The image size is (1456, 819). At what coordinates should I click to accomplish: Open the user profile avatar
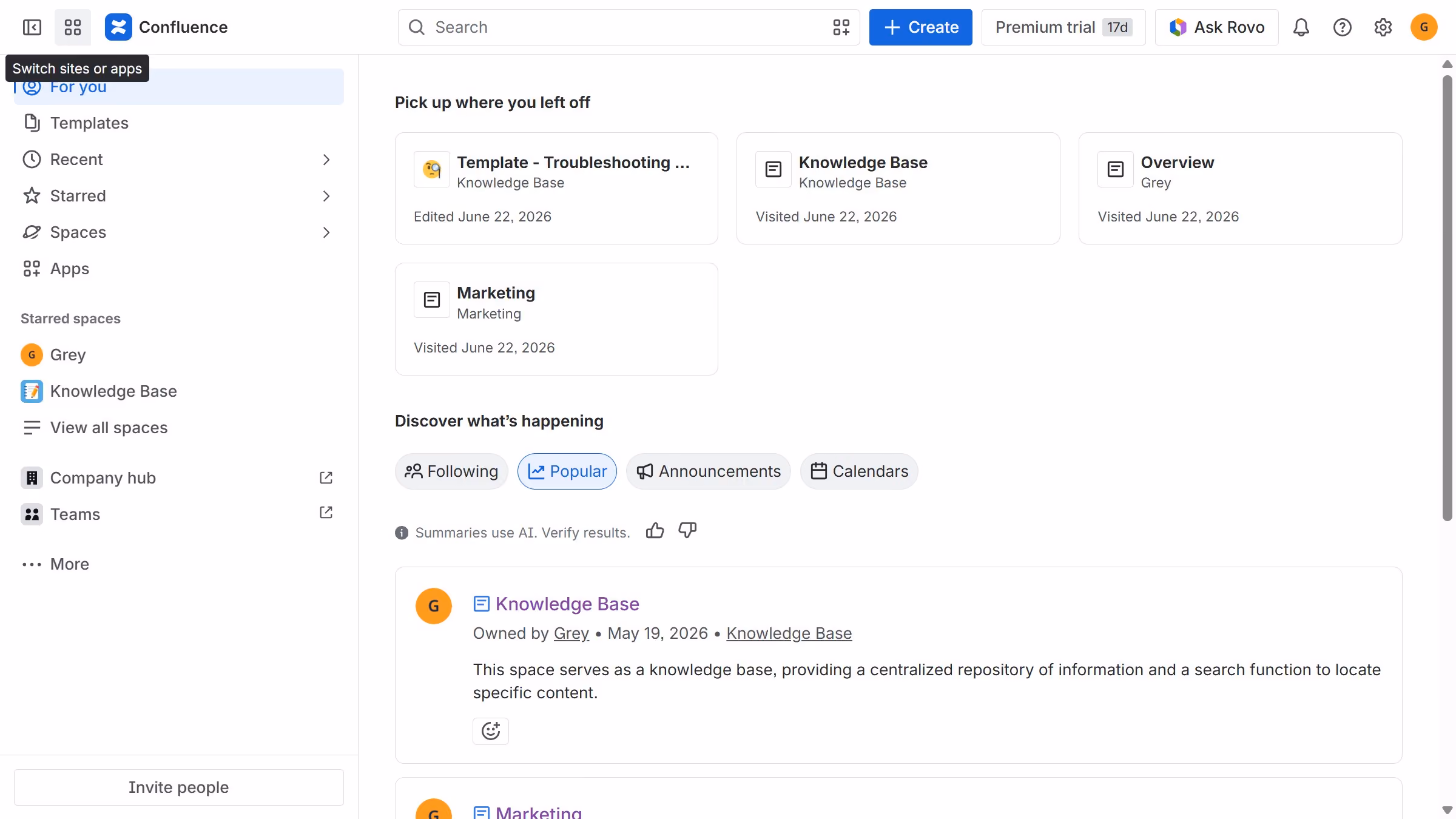click(x=1424, y=27)
